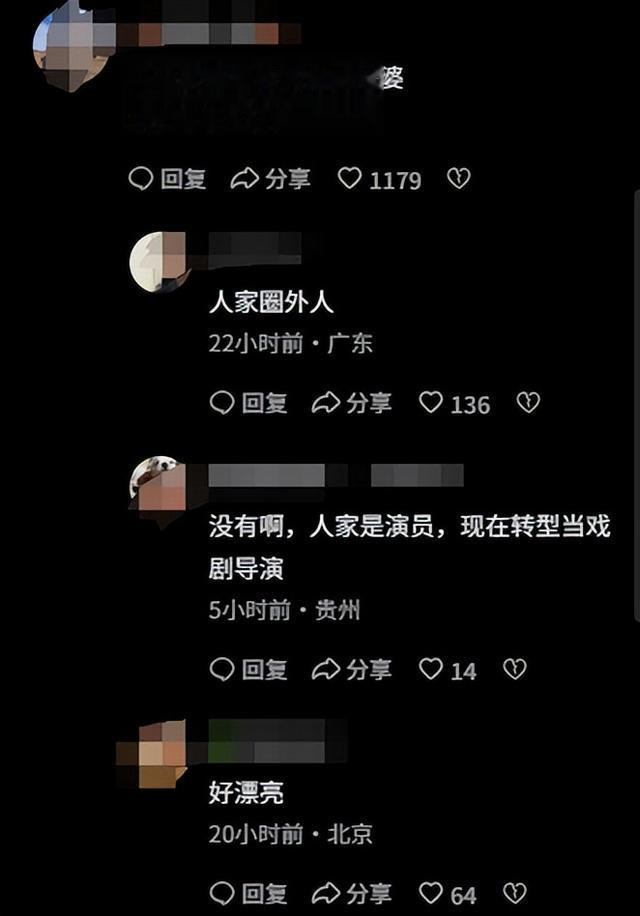Dislike the top comment with 1179 likes
Screen dimensions: 640x916
(458, 178)
